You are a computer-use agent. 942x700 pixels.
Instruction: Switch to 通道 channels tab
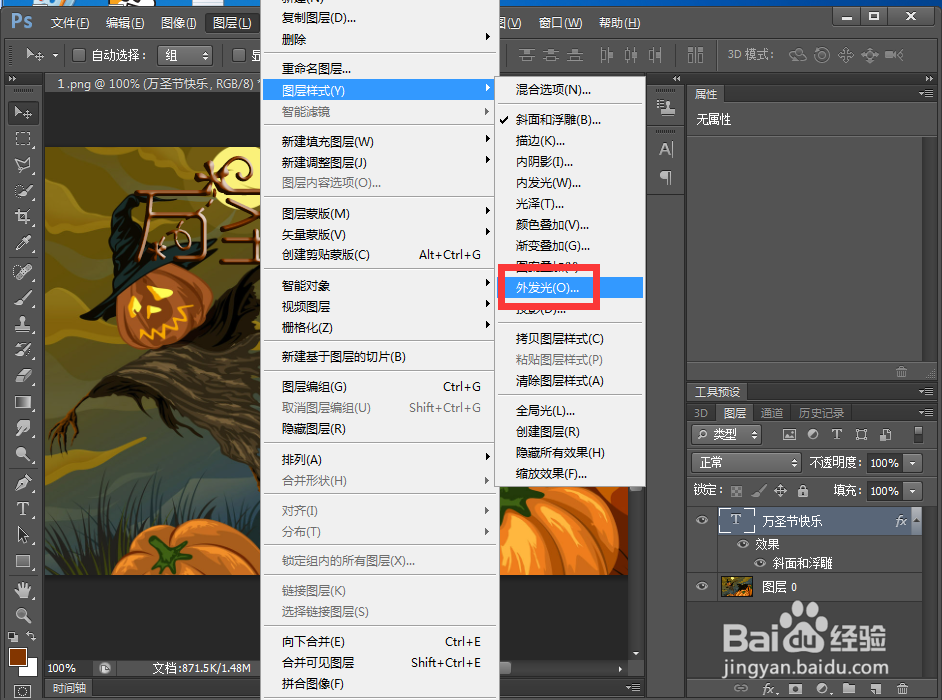pyautogui.click(x=771, y=413)
